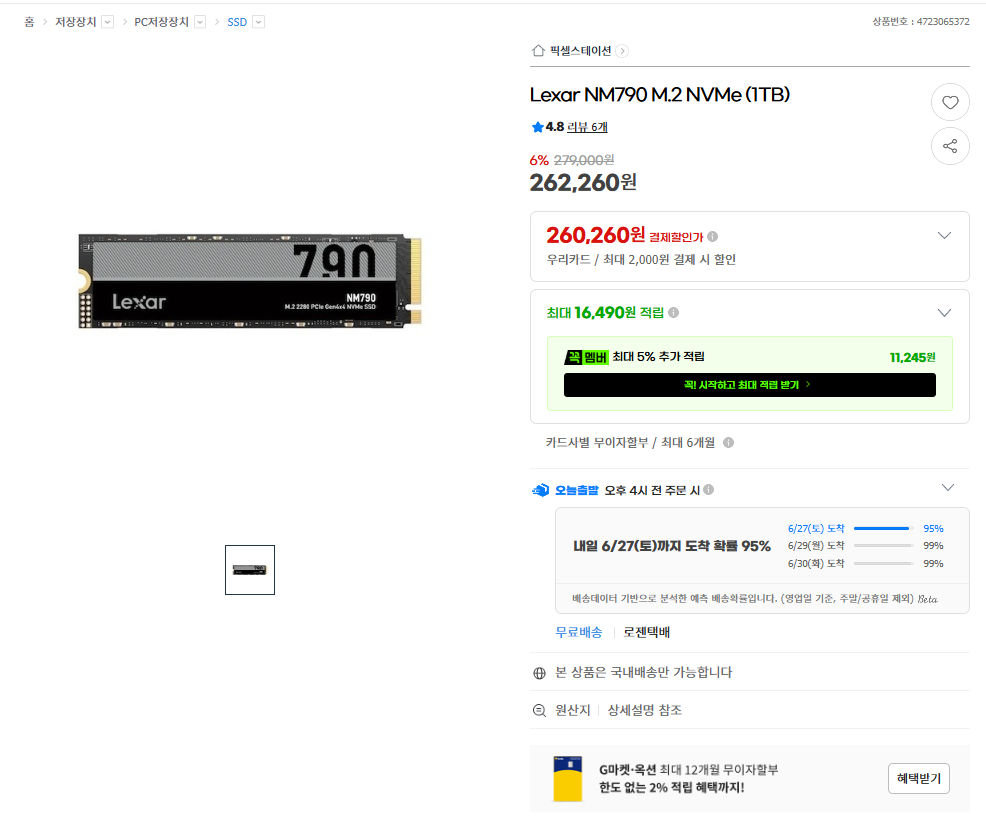Click 우리카드 / 최대 2,000원 결제 시 할인 text
Image resolution: width=986 pixels, height=840 pixels.
tap(641, 260)
